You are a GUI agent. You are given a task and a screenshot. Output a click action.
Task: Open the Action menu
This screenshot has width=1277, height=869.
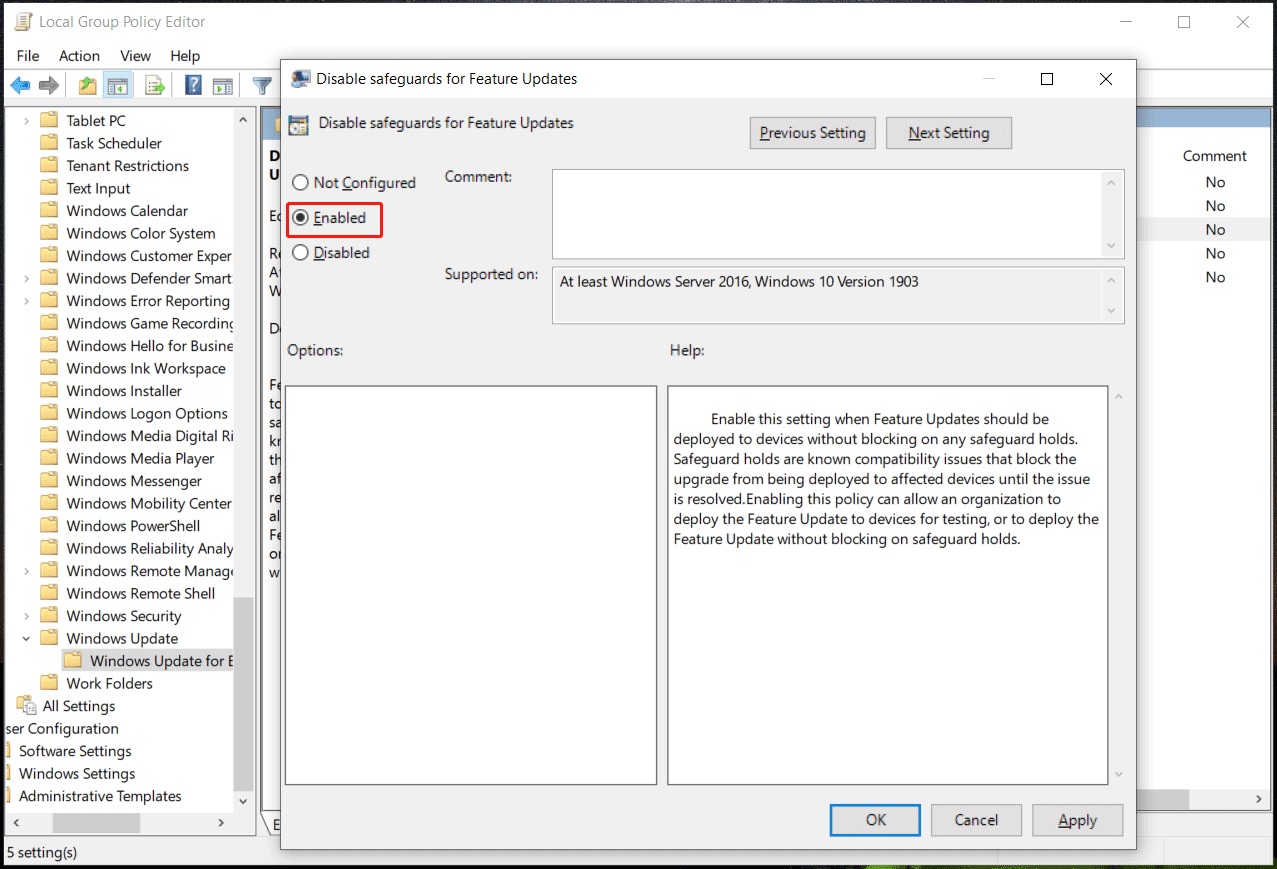[x=79, y=56]
